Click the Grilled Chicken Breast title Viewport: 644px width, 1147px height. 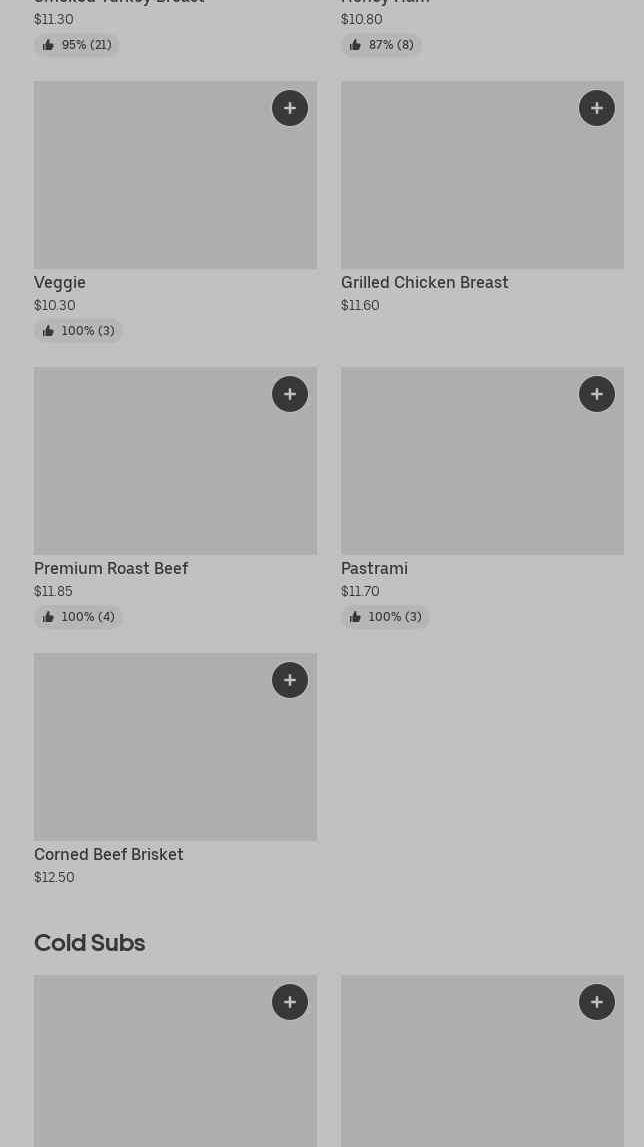(x=424, y=282)
